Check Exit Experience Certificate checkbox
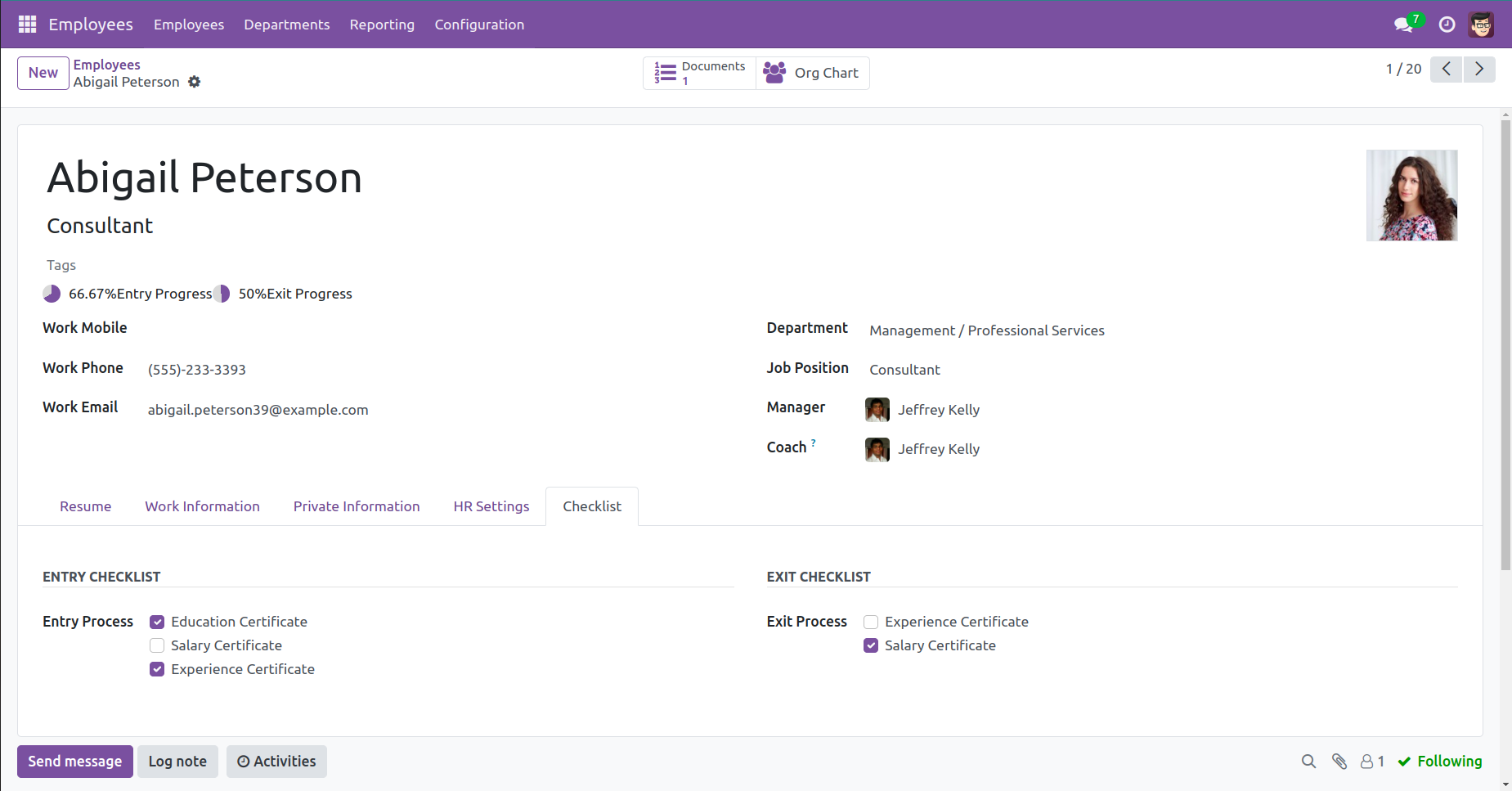 point(871,622)
